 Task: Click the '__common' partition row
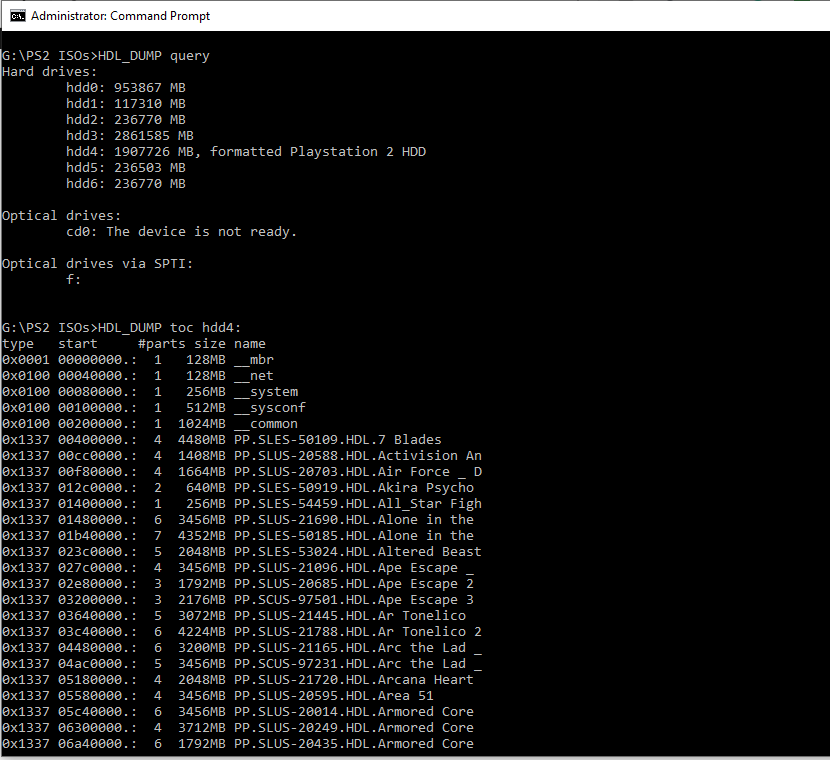150,424
